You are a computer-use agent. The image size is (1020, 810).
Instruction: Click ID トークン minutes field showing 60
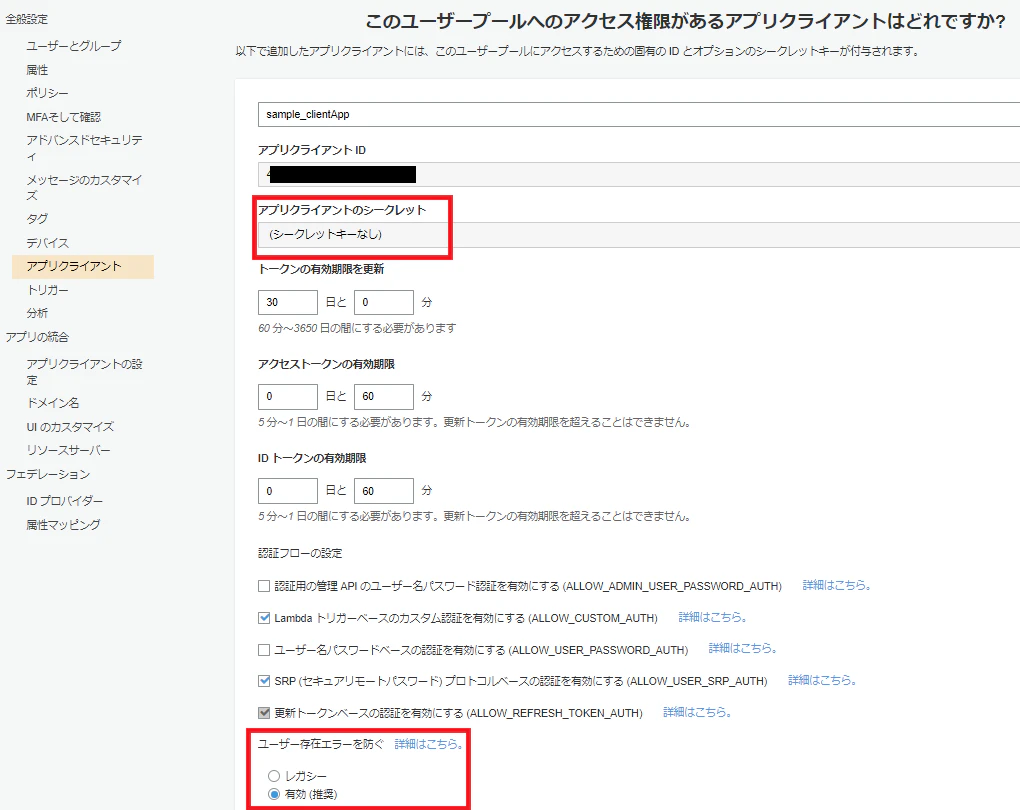(x=384, y=491)
